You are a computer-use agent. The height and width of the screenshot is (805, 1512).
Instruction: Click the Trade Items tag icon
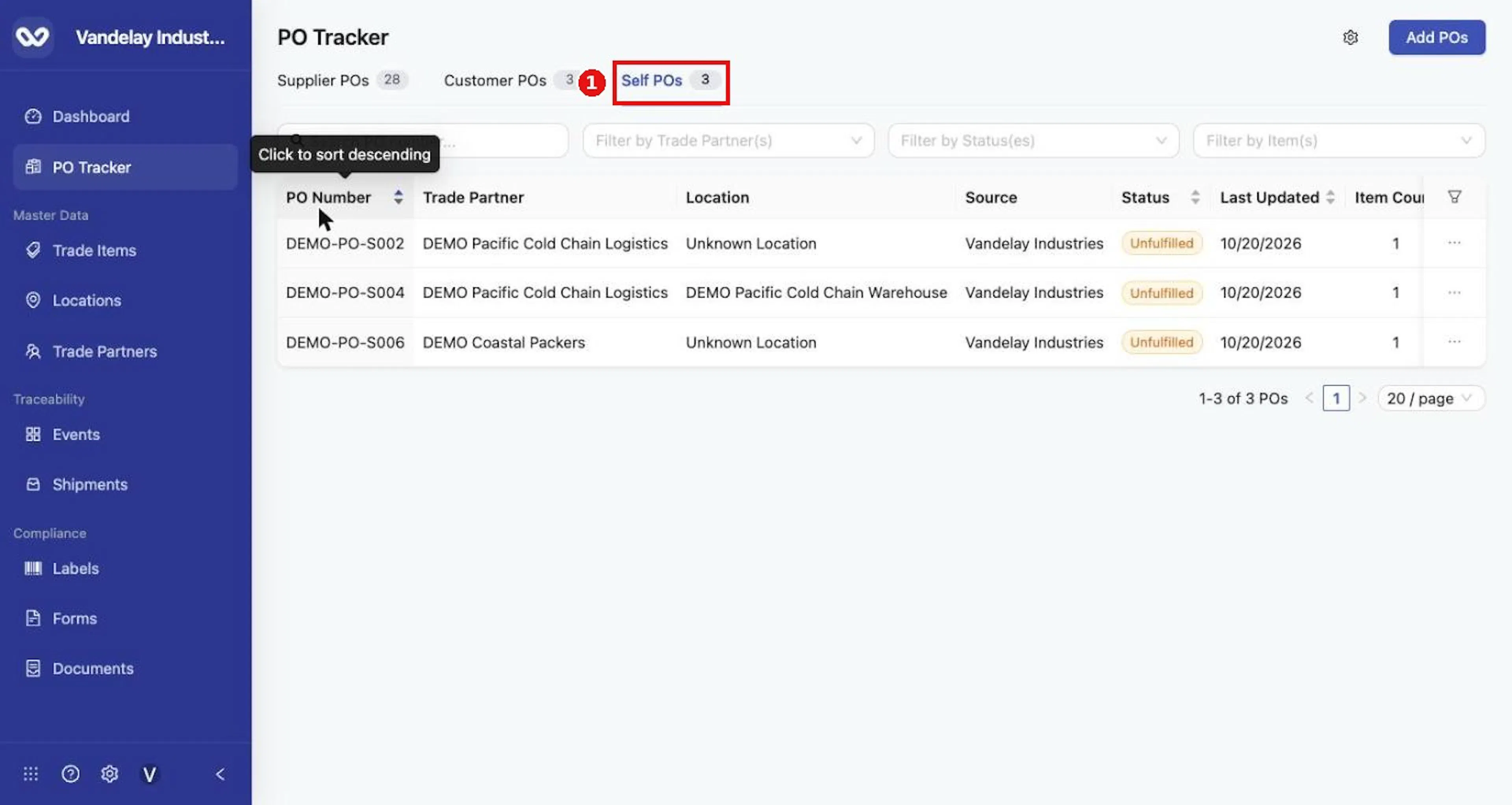[x=33, y=250]
